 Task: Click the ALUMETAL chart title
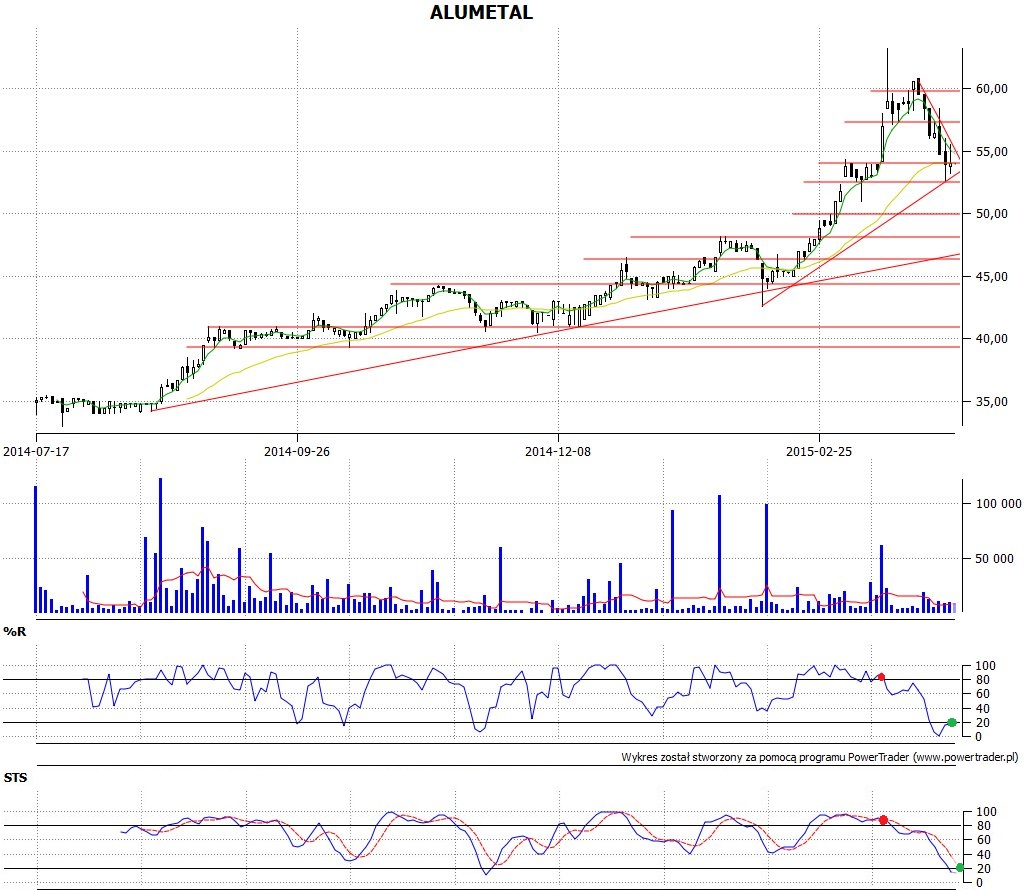[x=481, y=12]
